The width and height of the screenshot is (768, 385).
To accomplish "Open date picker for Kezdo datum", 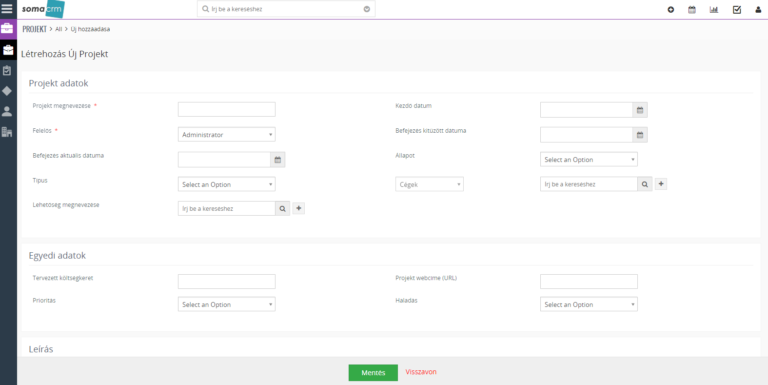I will pos(640,110).
